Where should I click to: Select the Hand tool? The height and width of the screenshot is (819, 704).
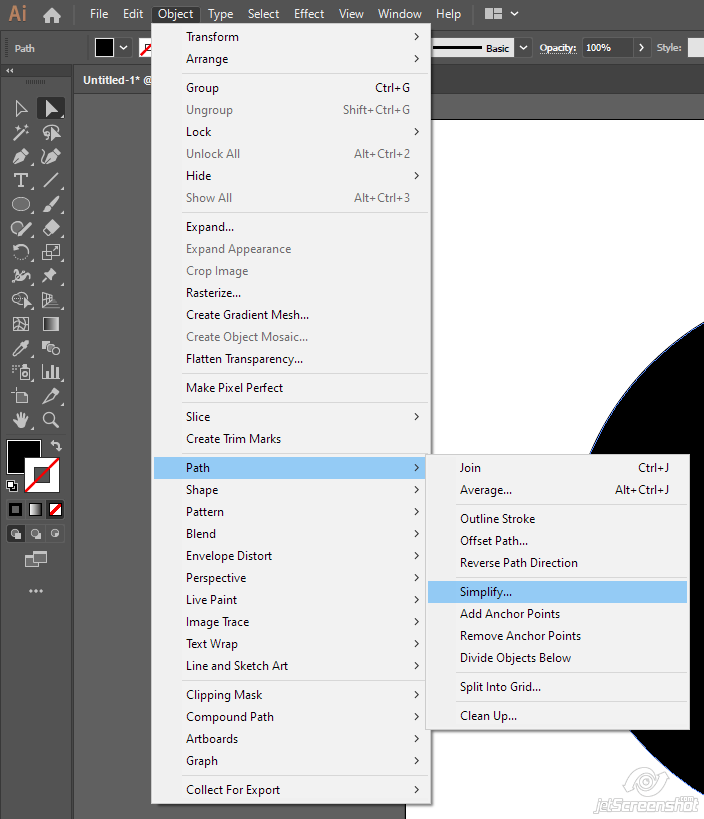21,420
